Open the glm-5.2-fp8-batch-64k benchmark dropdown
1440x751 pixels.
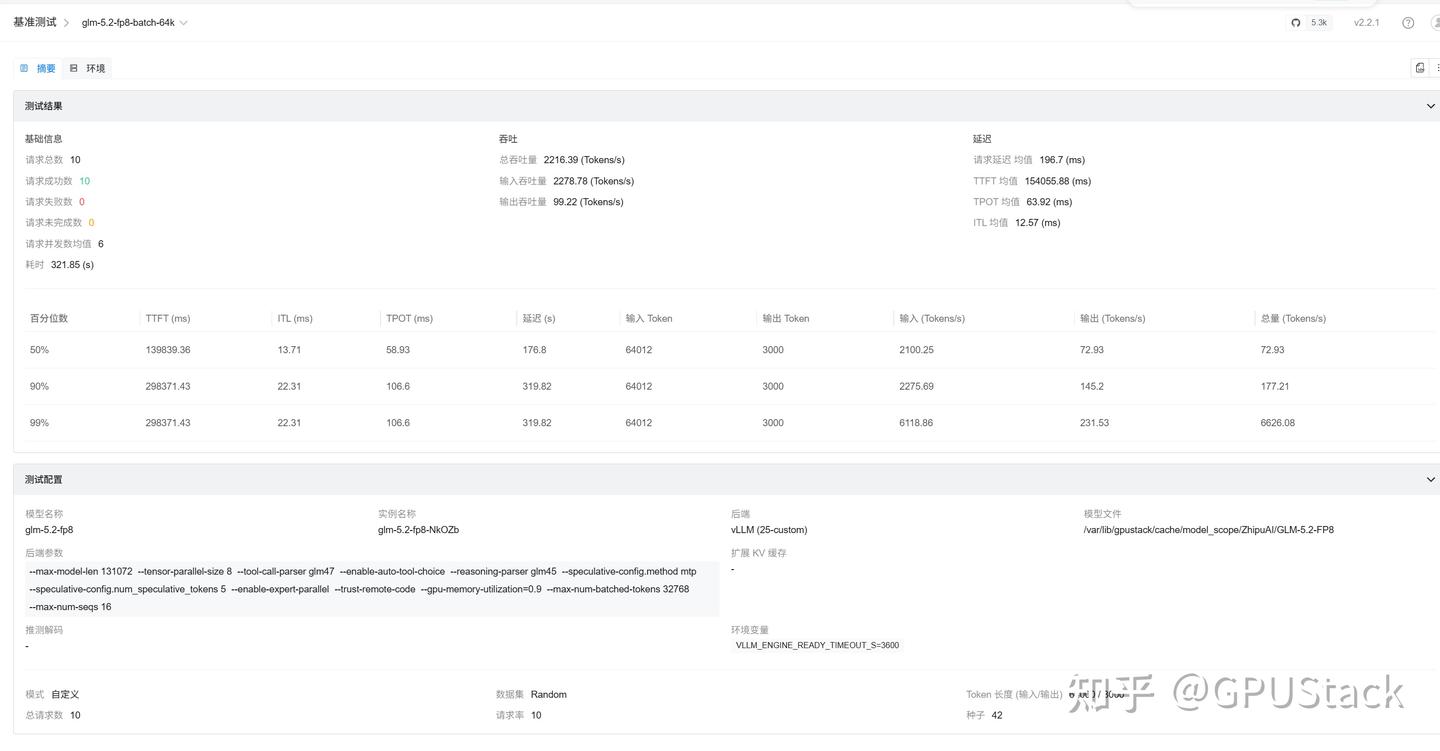135,23
